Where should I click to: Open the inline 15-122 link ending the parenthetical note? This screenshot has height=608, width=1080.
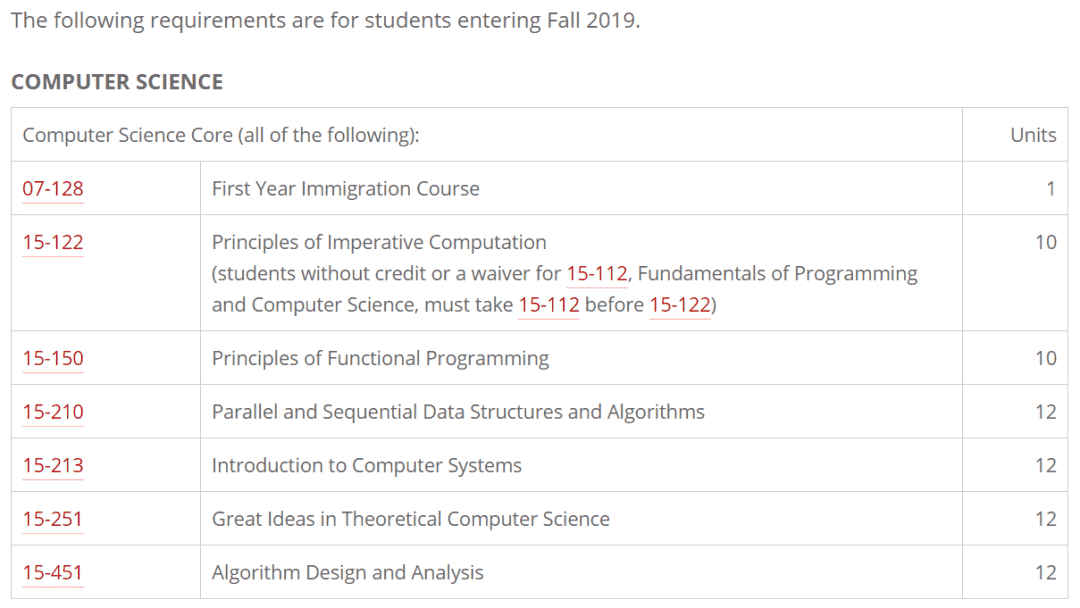coord(680,304)
